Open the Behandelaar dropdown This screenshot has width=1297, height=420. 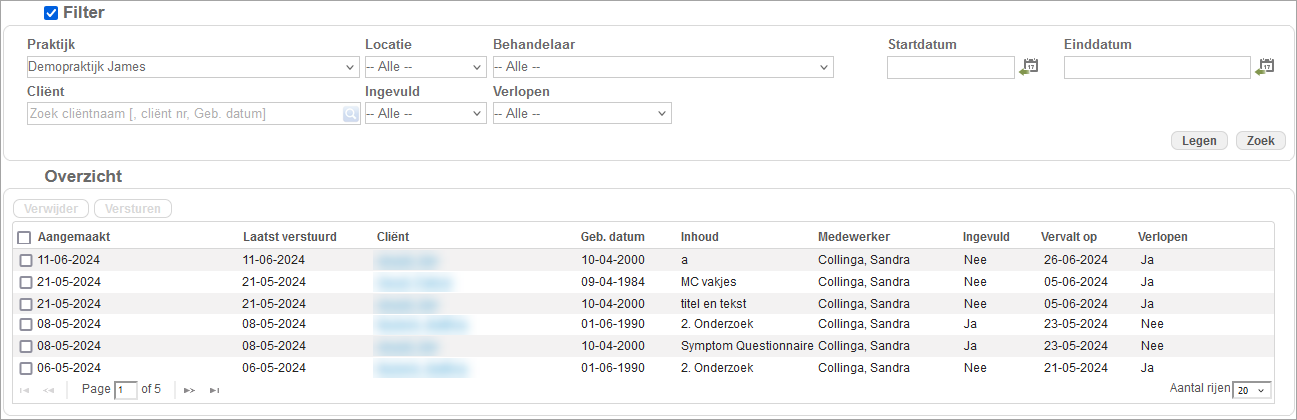(662, 68)
